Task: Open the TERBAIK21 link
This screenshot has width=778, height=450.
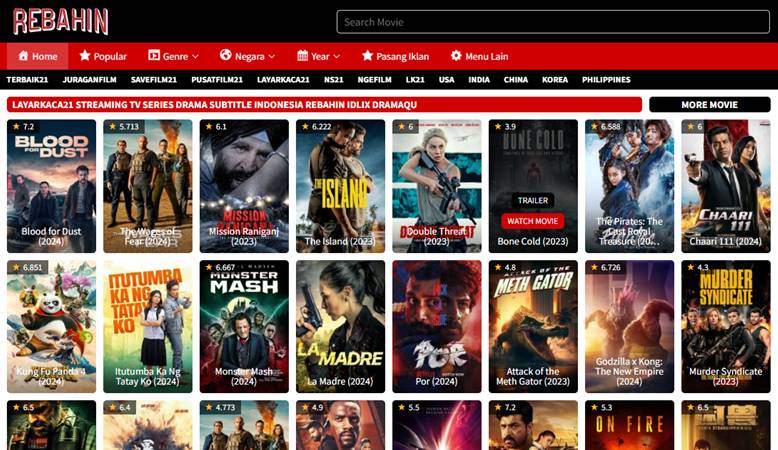Action: tap(27, 79)
